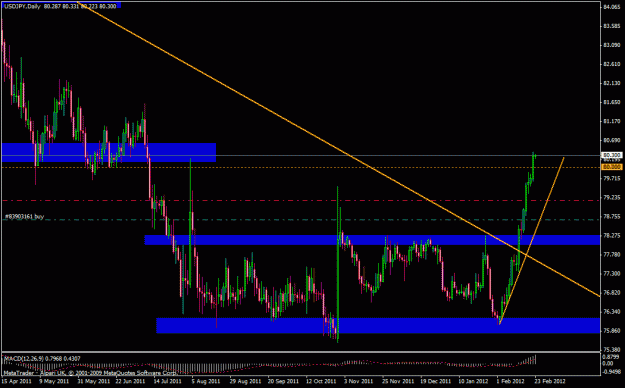Click the 81.170 price scale label
The image size is (625, 388).
point(612,121)
